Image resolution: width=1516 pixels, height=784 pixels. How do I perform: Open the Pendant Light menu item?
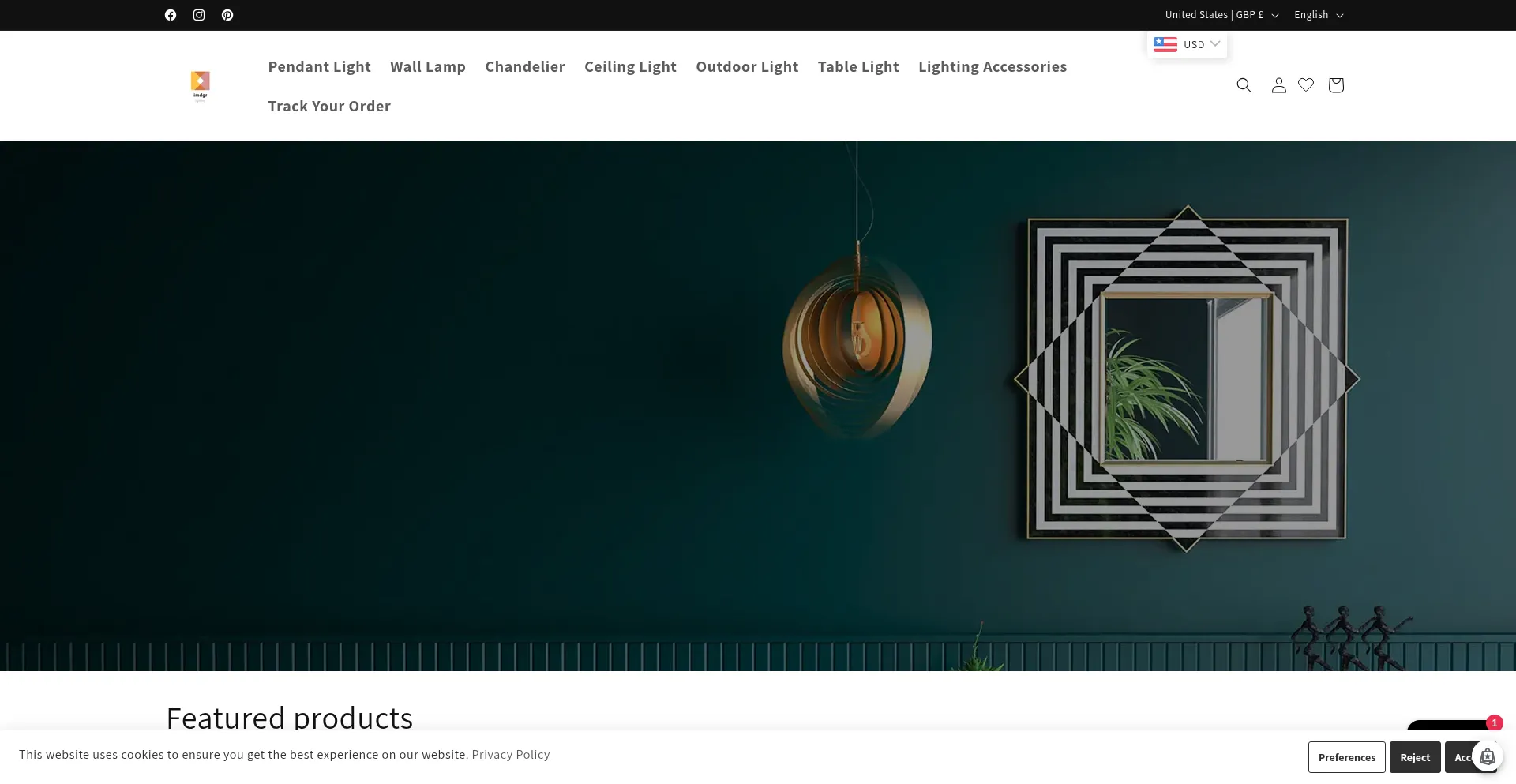click(319, 67)
